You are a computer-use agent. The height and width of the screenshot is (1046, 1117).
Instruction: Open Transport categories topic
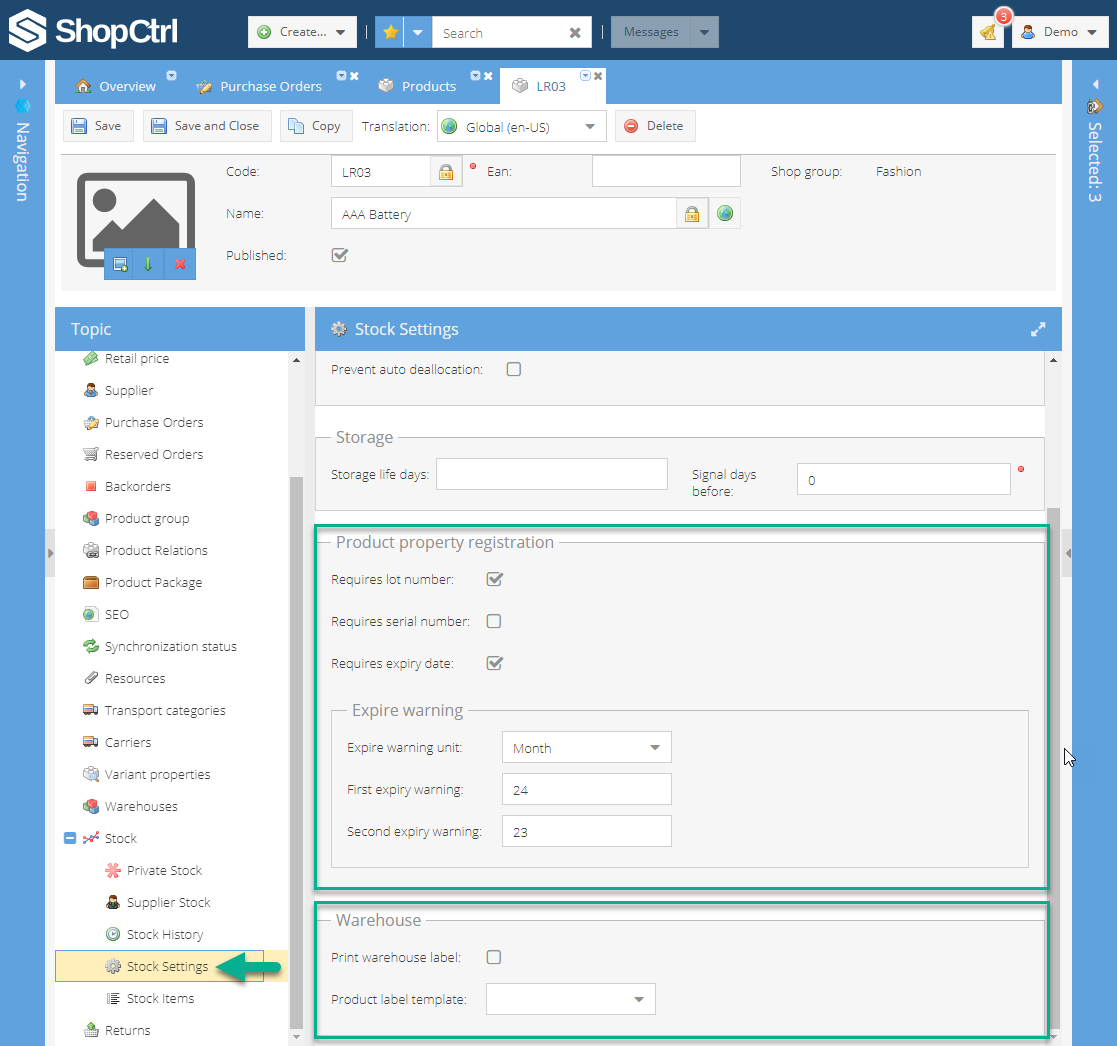(x=165, y=711)
